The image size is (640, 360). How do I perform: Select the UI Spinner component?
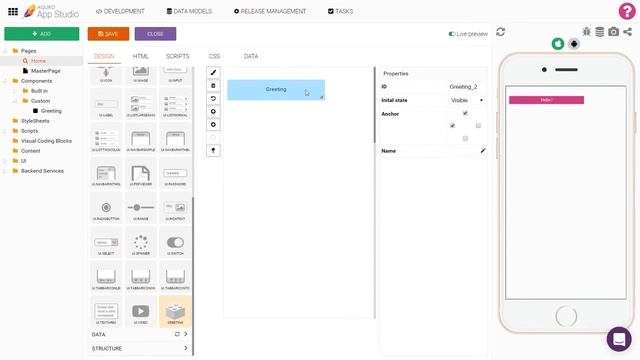click(x=140, y=244)
